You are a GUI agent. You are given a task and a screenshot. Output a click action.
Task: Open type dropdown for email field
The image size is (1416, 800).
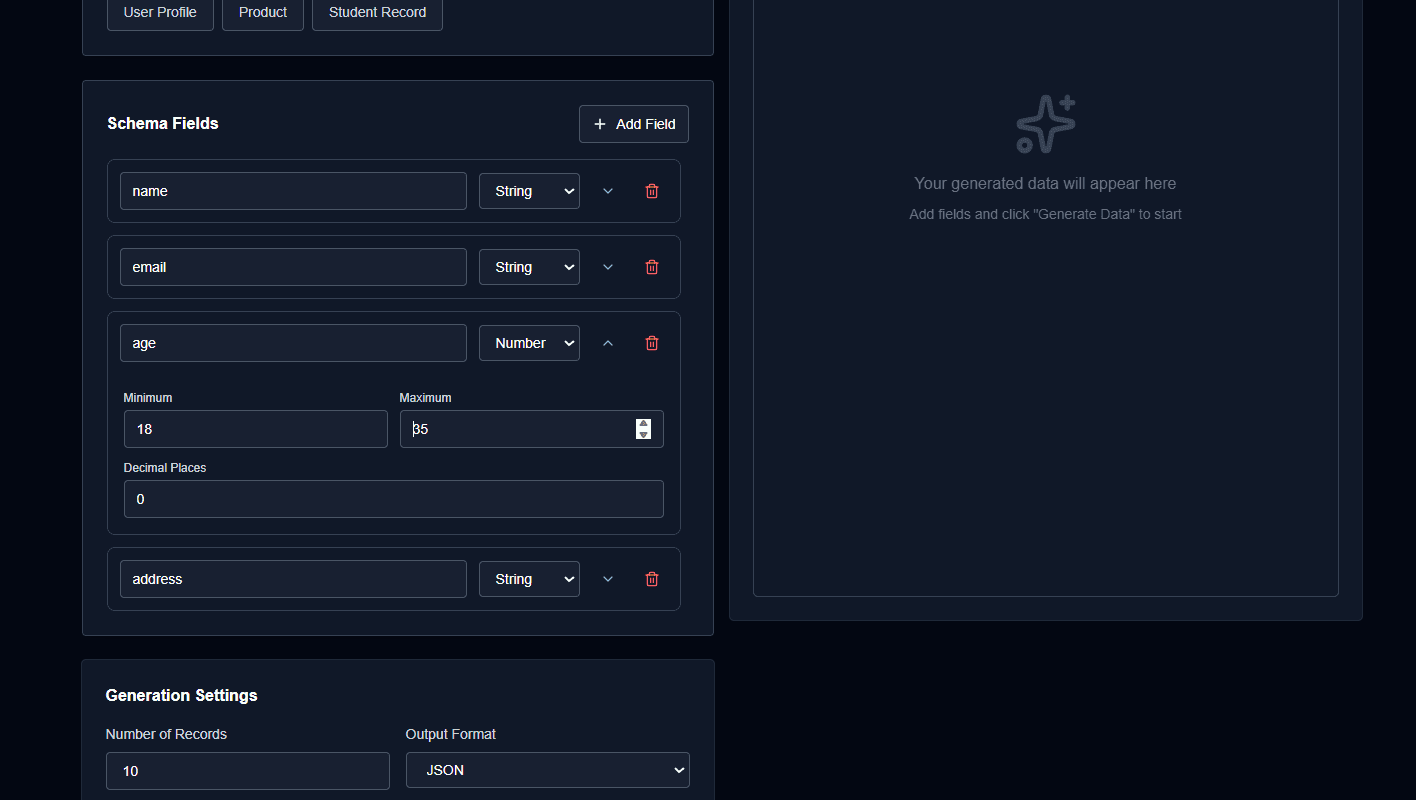(x=529, y=267)
